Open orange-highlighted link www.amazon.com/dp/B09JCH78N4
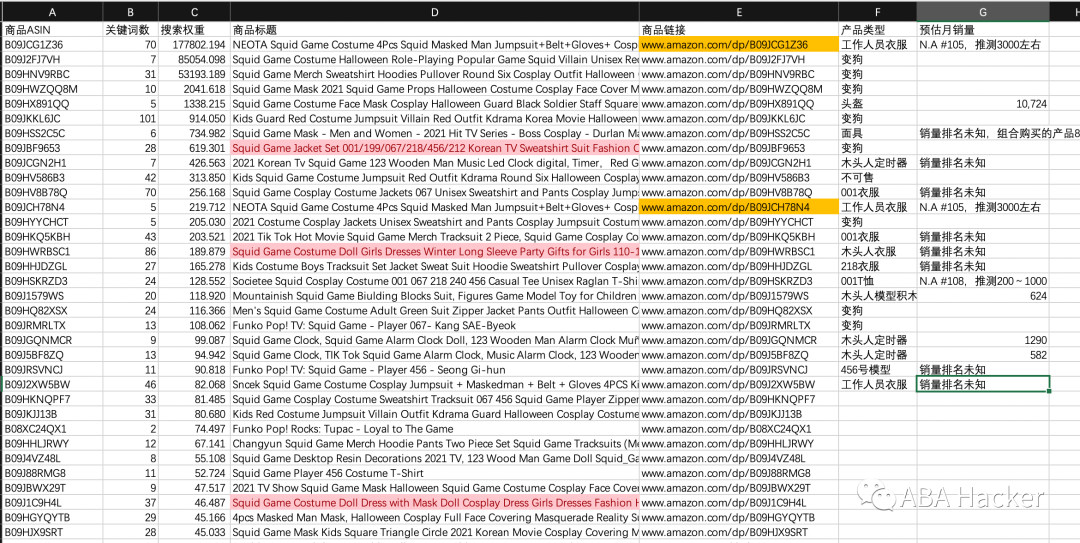Viewport: 1080px width, 543px height. (x=739, y=207)
